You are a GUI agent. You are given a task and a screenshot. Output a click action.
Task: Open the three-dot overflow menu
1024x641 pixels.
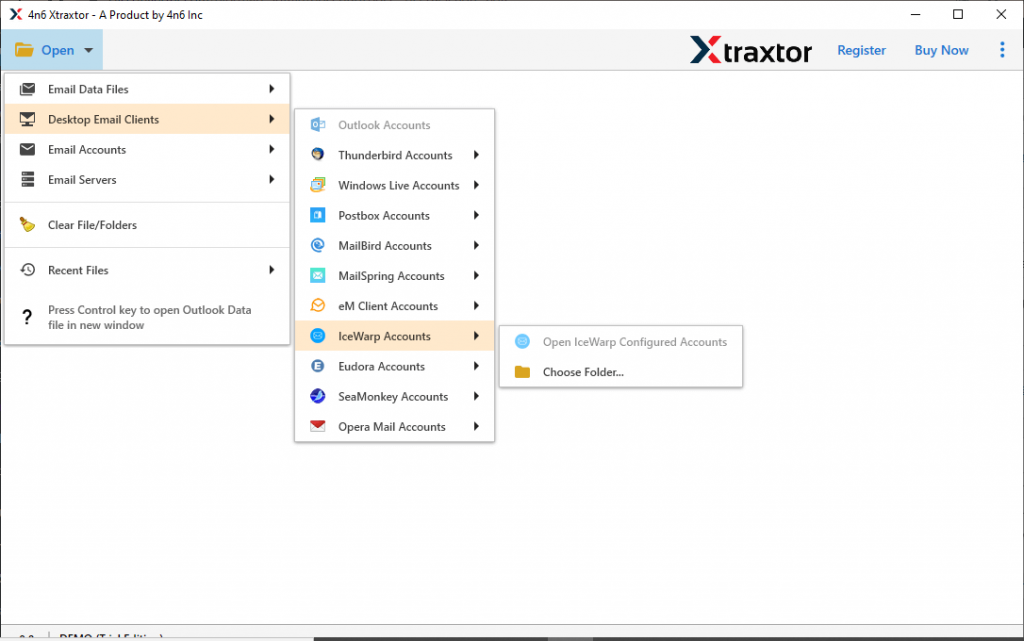(1002, 49)
